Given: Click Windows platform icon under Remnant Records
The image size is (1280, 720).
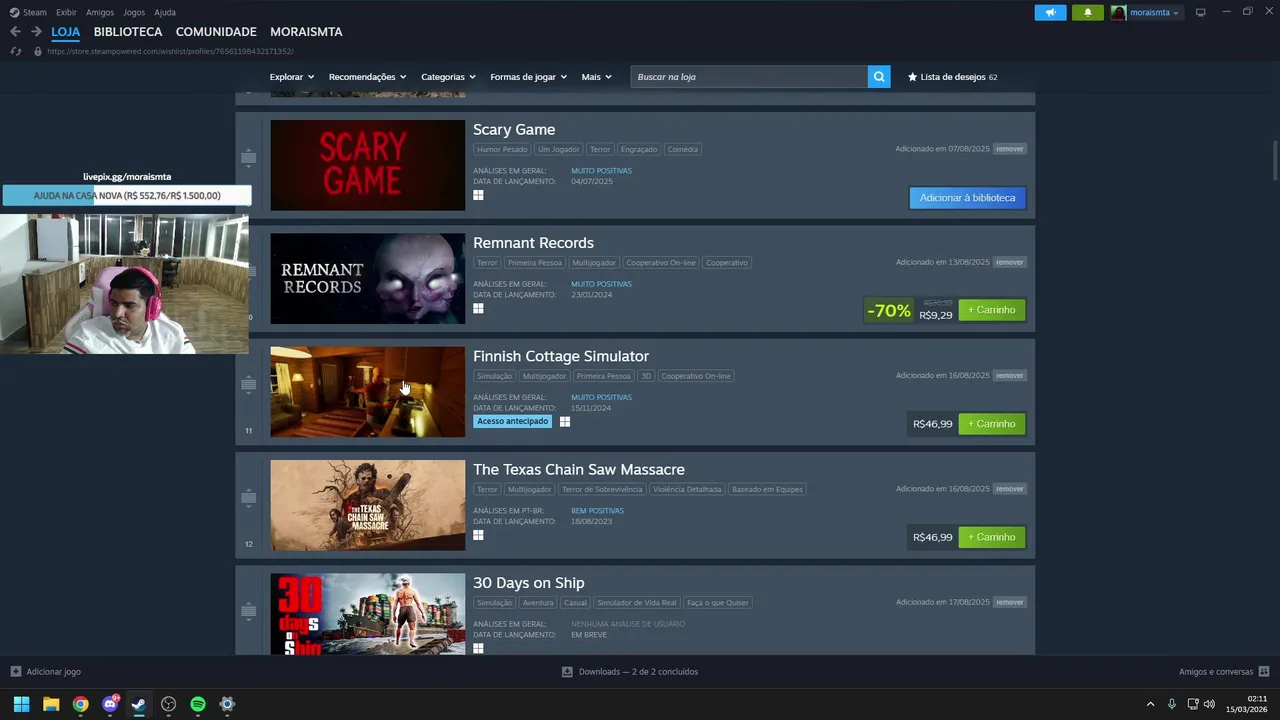Looking at the screenshot, I should coord(478,308).
